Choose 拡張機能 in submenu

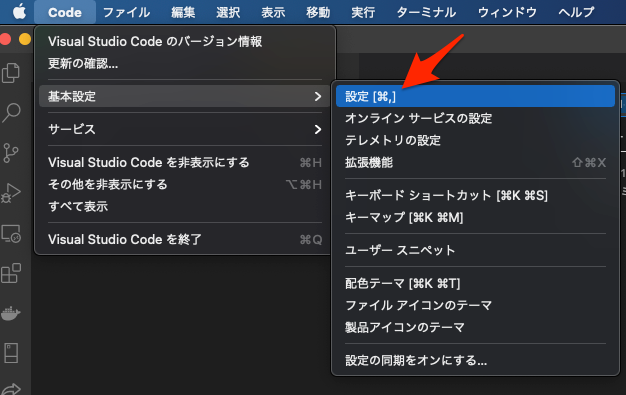(x=475, y=163)
